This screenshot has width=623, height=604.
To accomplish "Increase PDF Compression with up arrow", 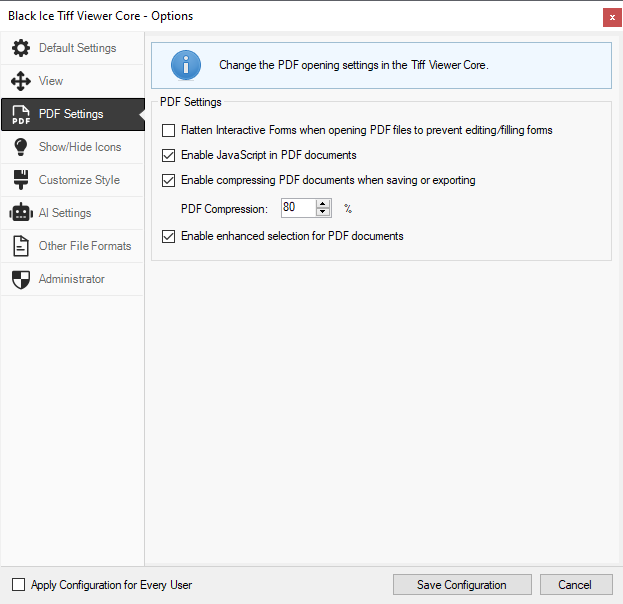I will [323, 204].
